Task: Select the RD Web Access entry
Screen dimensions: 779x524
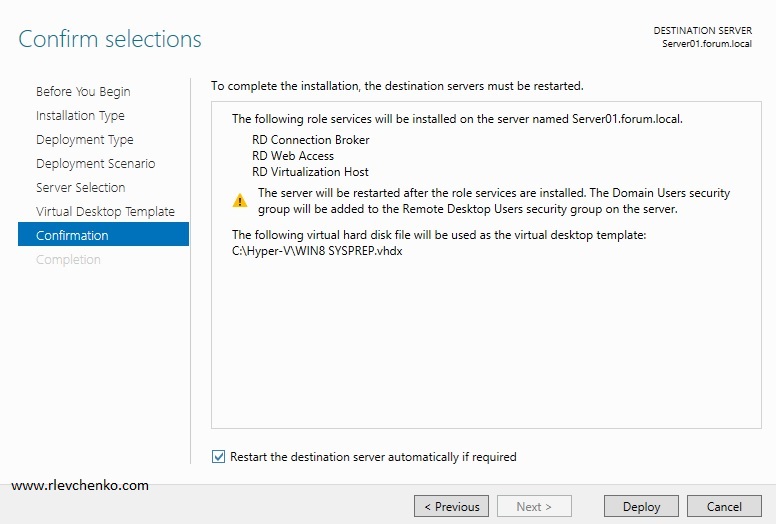Action: pos(293,156)
